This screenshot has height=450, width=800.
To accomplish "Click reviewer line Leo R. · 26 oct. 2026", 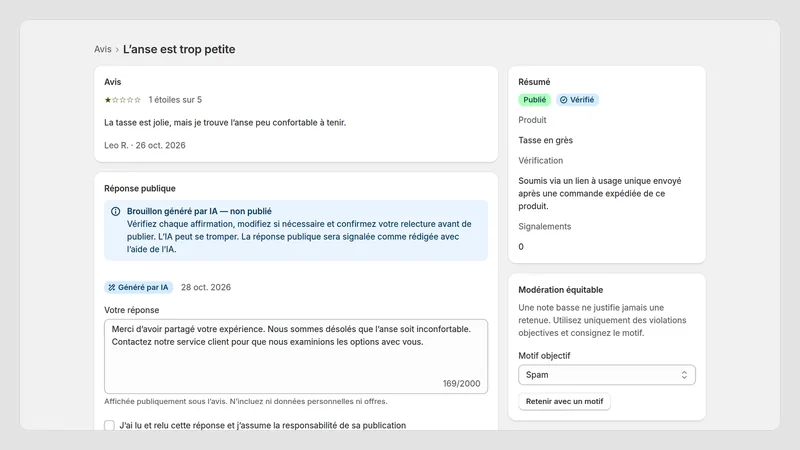I will tap(145, 145).
